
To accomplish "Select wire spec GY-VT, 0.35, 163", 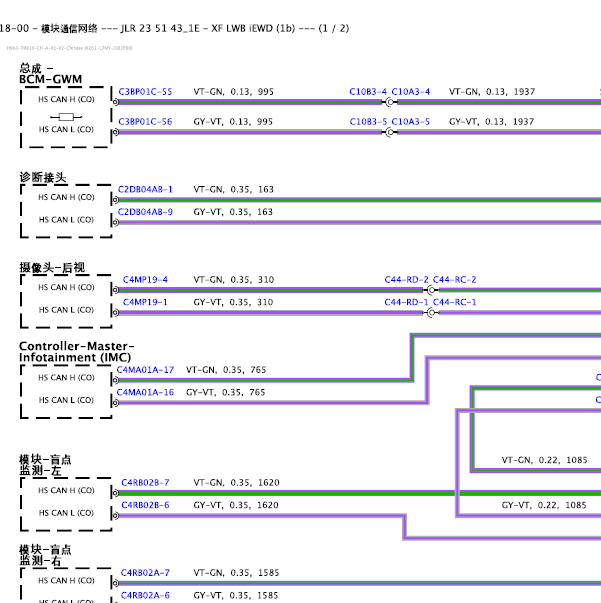I will 233,212.
